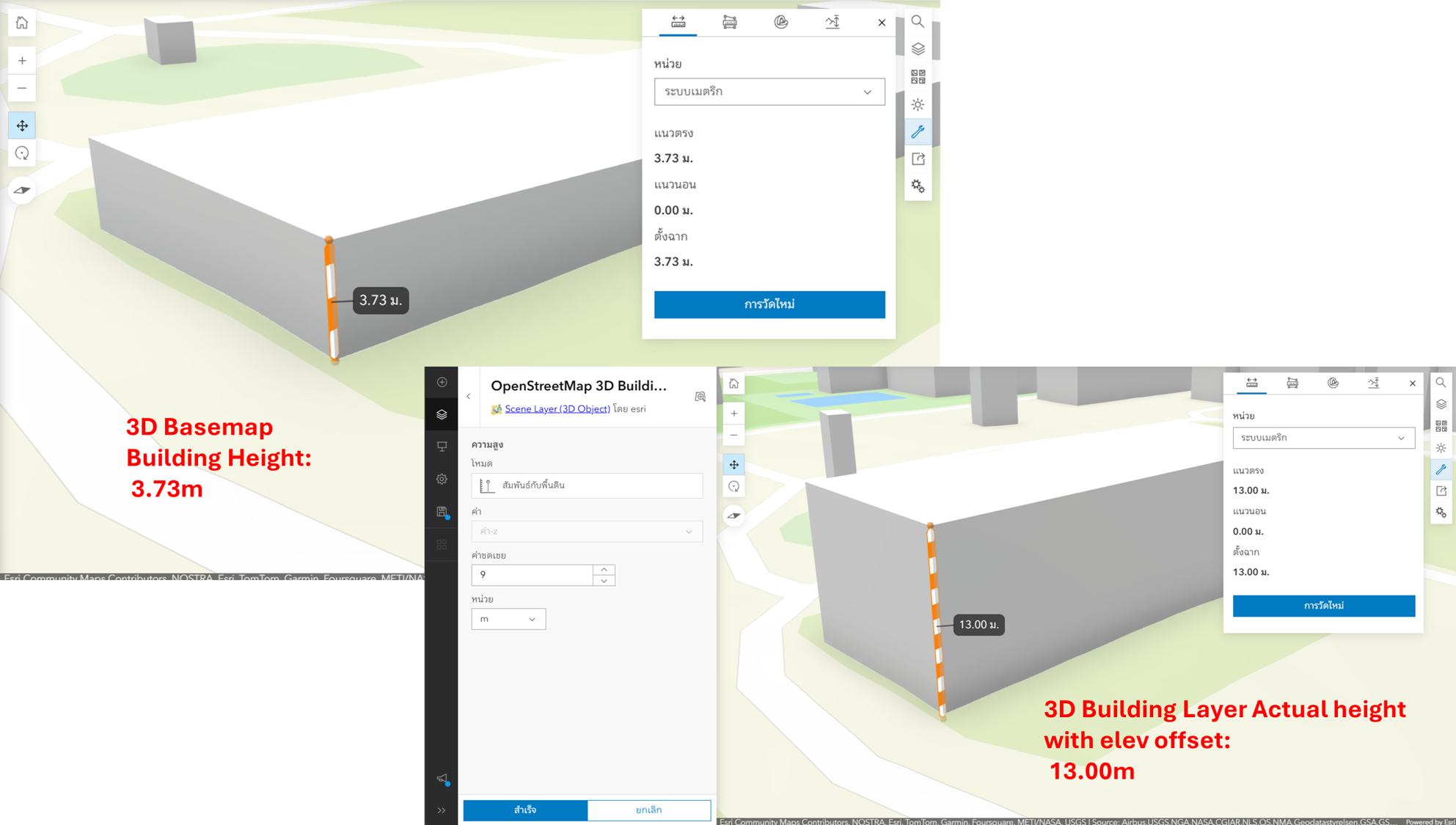This screenshot has height=825, width=1456.
Task: Select the slice tool in the measurement panel
Action: pyautogui.click(x=781, y=22)
